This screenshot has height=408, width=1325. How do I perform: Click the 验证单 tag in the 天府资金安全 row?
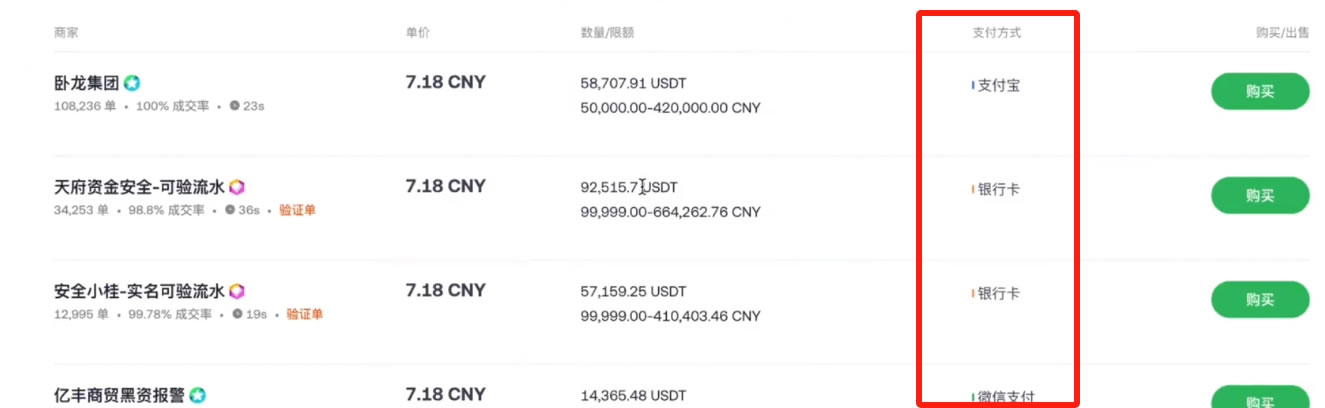coord(297,210)
